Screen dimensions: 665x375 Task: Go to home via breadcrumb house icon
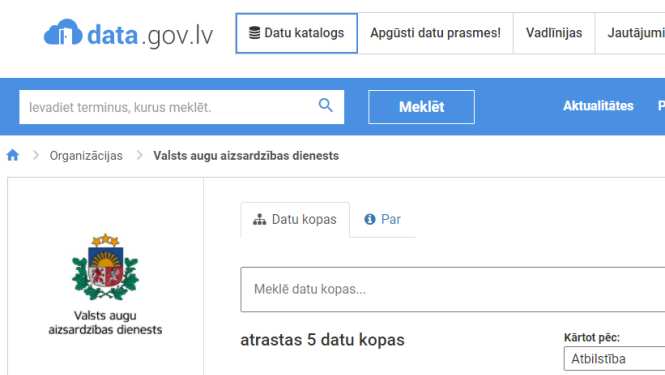pos(13,155)
